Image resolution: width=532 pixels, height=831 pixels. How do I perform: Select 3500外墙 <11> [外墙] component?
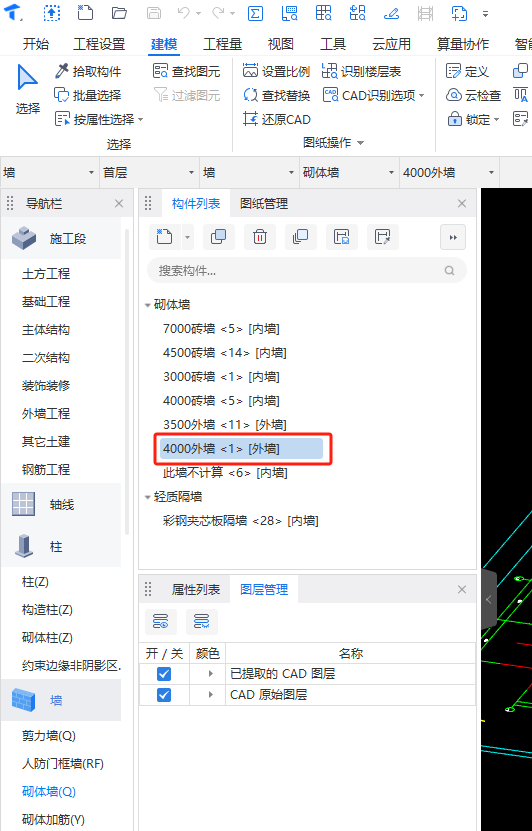point(225,425)
